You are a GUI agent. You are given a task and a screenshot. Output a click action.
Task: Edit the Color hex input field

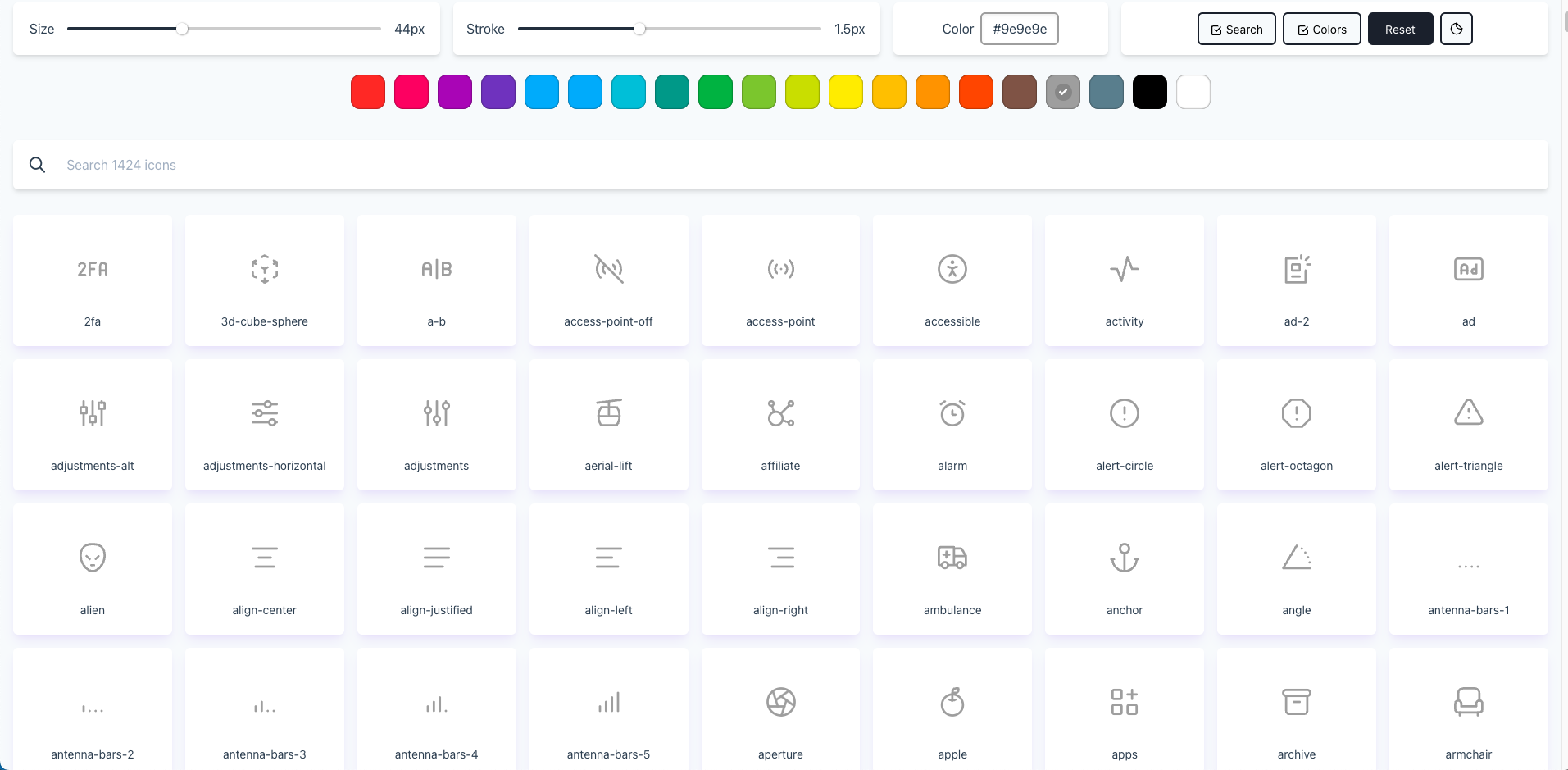(1020, 29)
